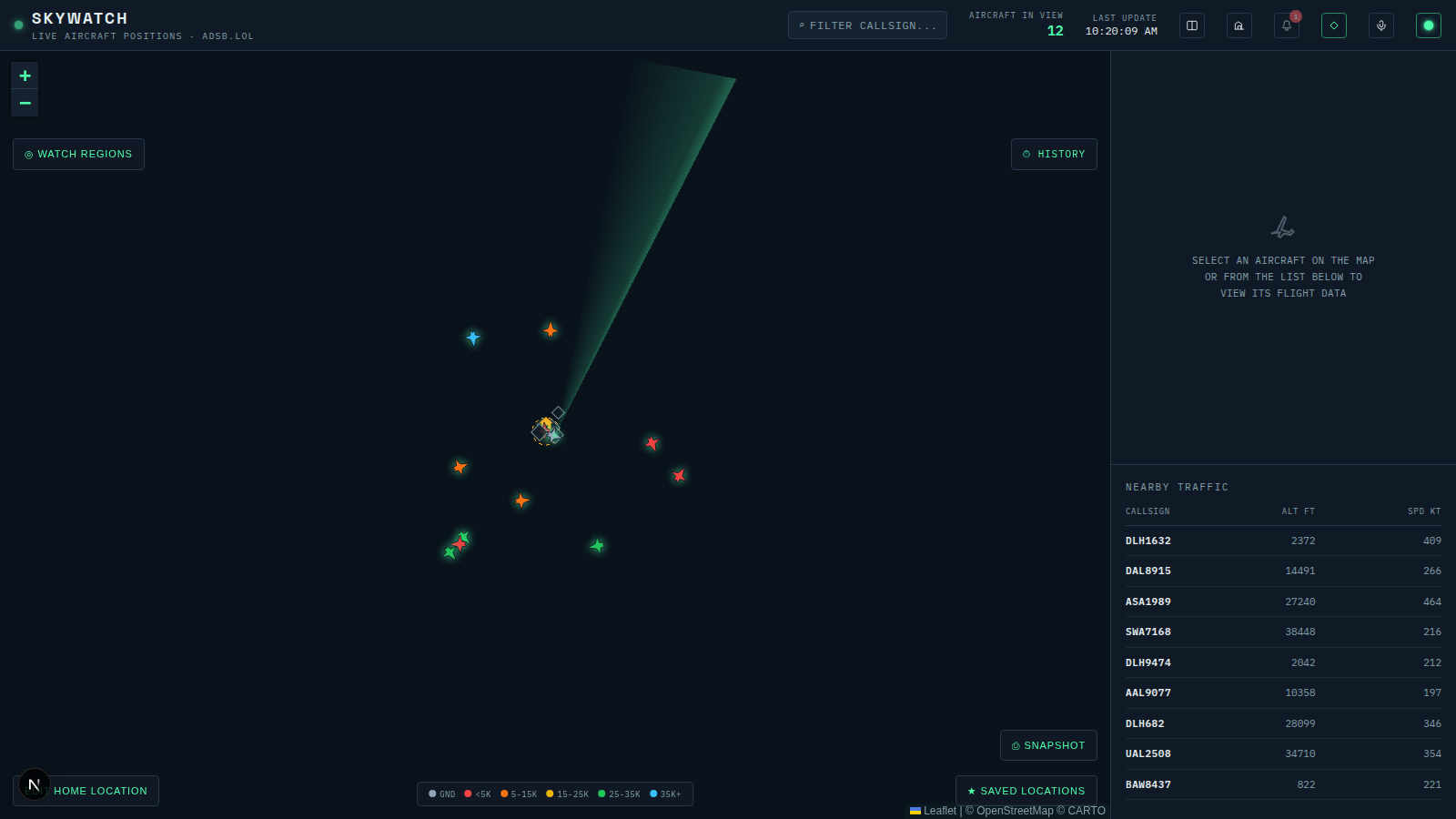
Task: Select the orange aircraft beside the scan beam
Action: [551, 329]
